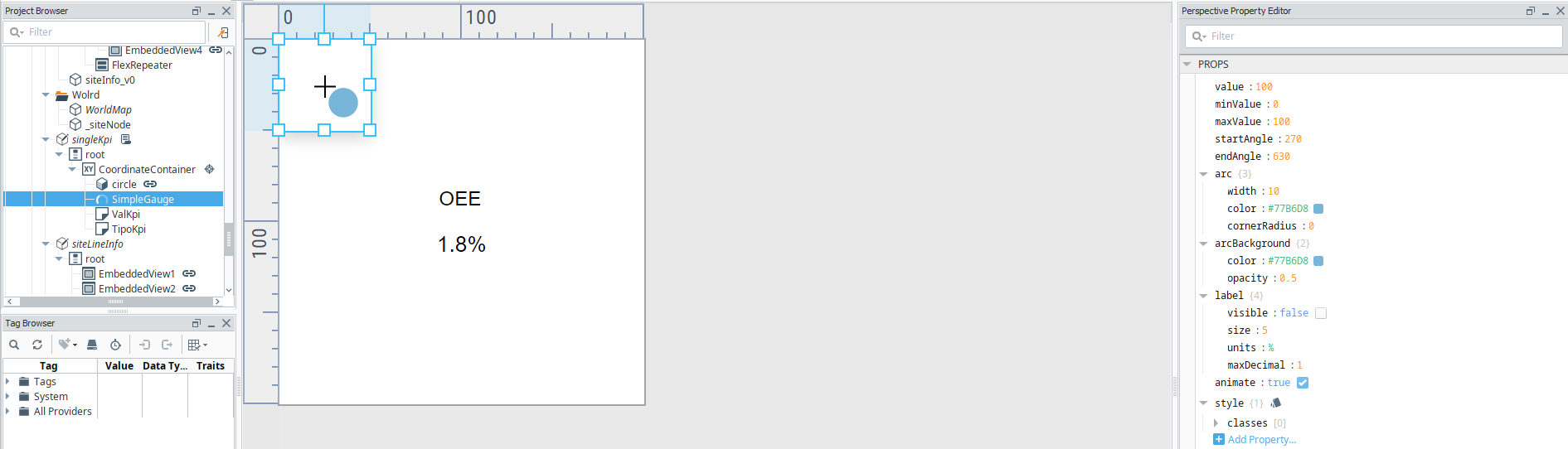
Task: Collapse the arc property group
Action: click(1203, 174)
